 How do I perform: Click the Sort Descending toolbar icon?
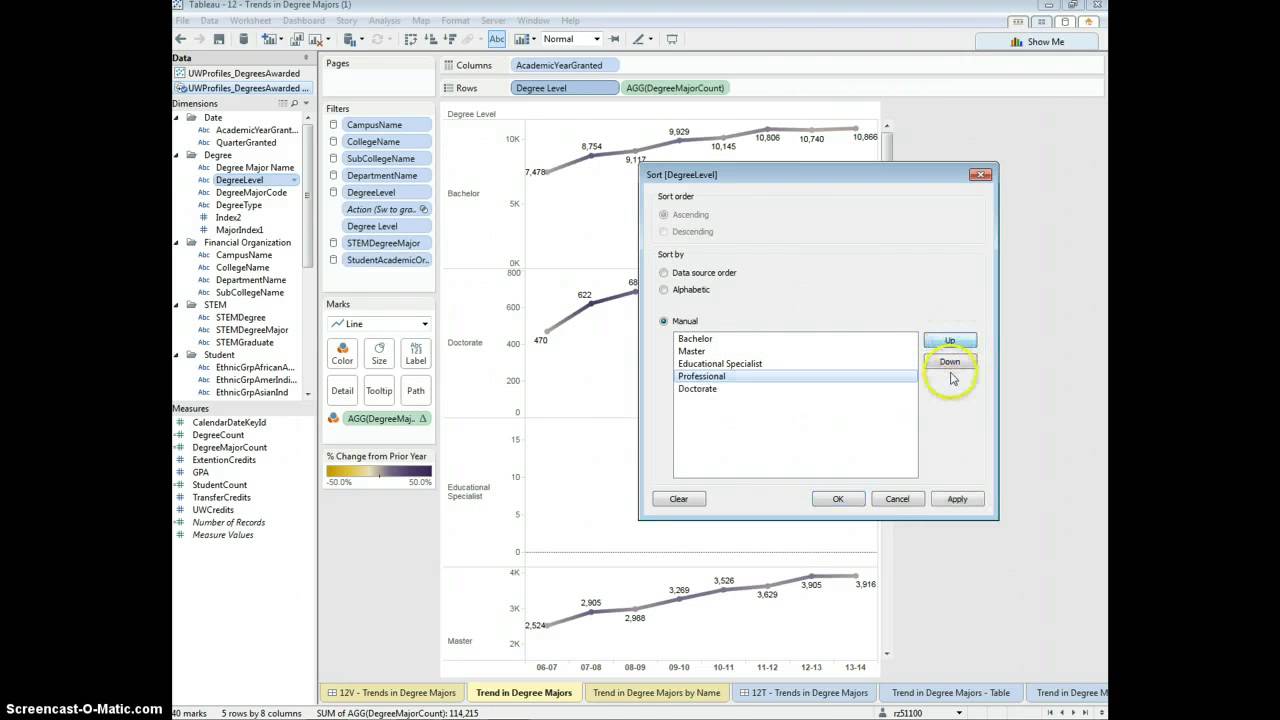point(452,39)
